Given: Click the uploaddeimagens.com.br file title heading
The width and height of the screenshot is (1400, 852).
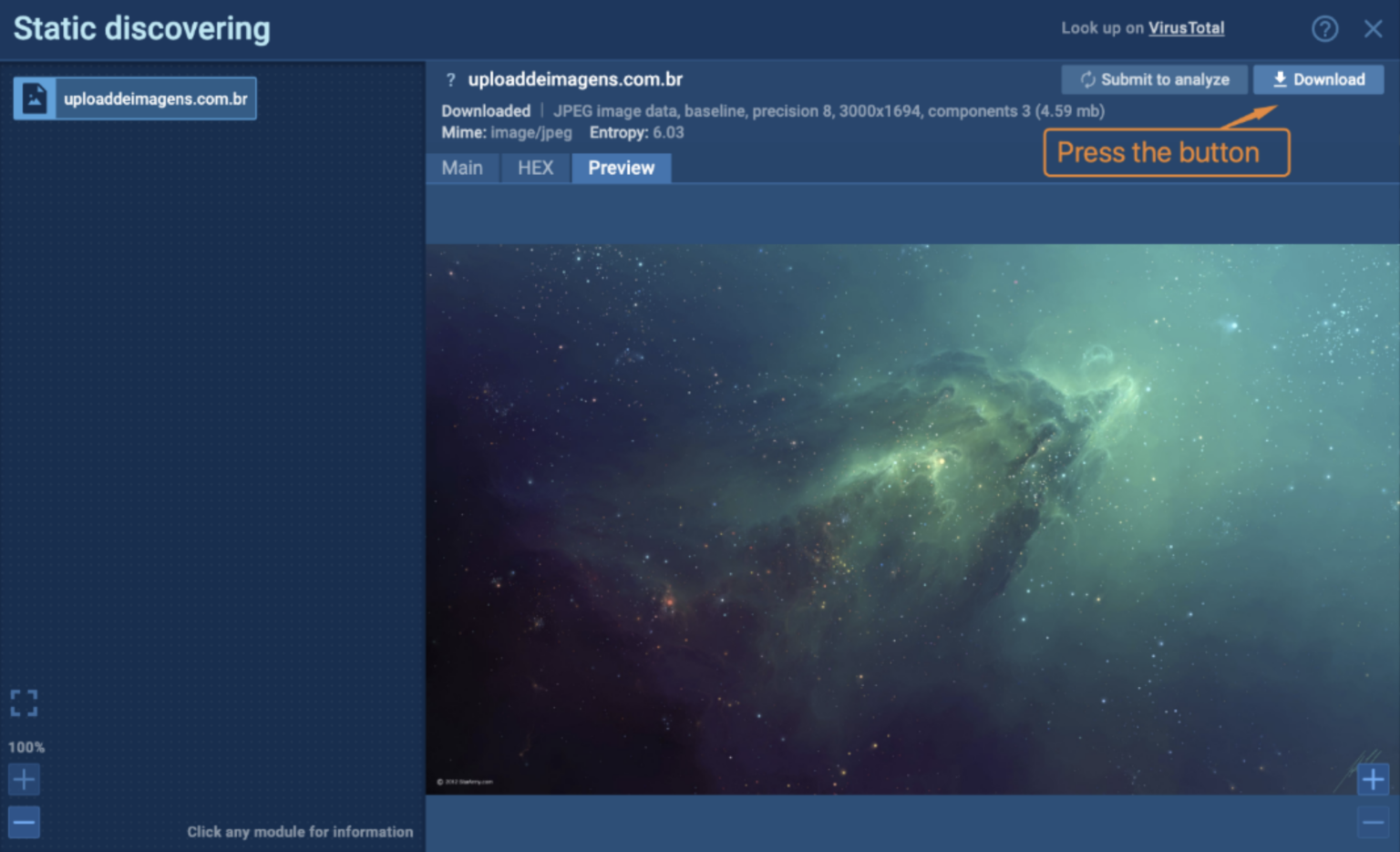Looking at the screenshot, I should click(575, 80).
